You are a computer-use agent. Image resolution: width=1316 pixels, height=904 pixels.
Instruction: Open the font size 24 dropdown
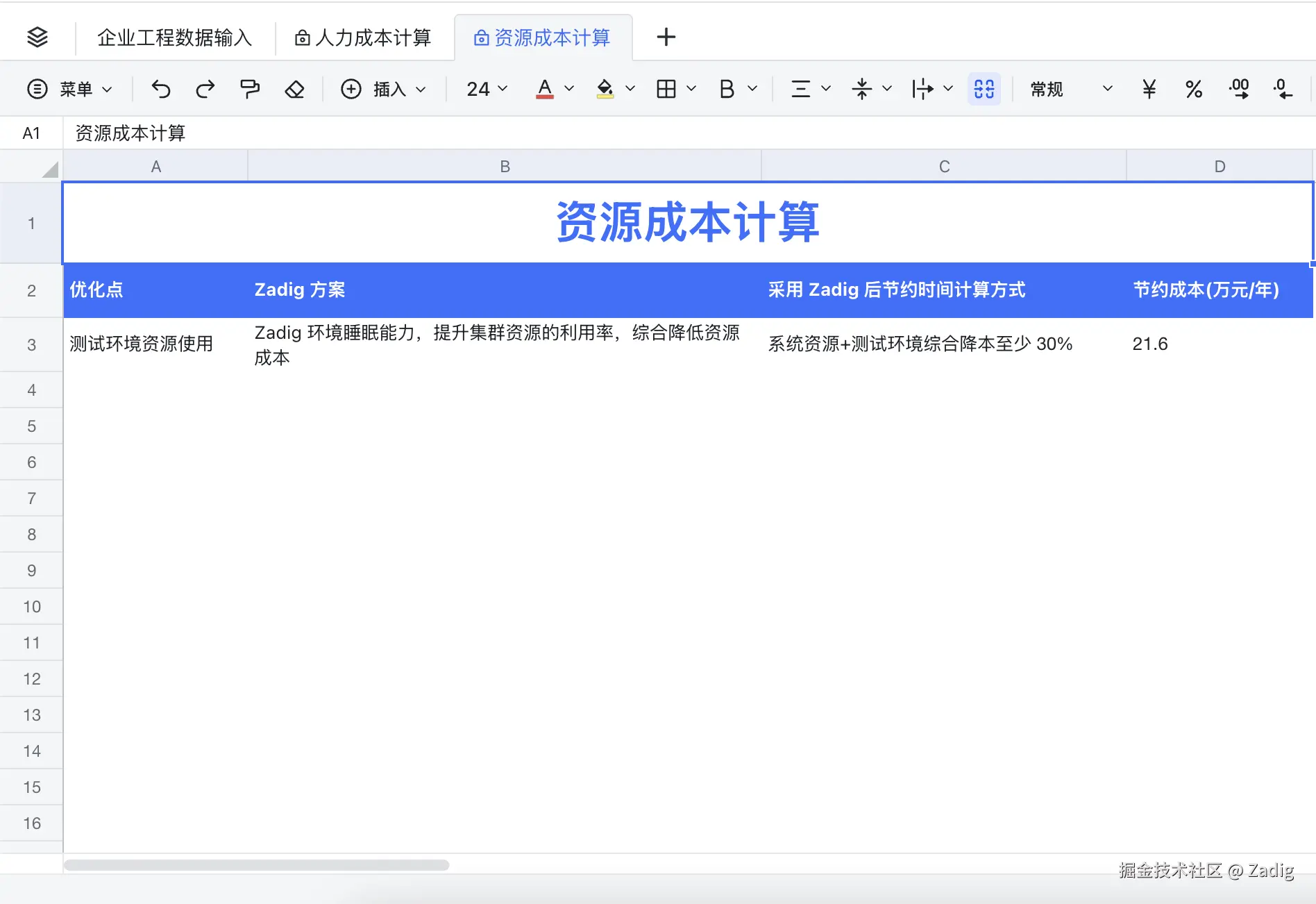(487, 89)
